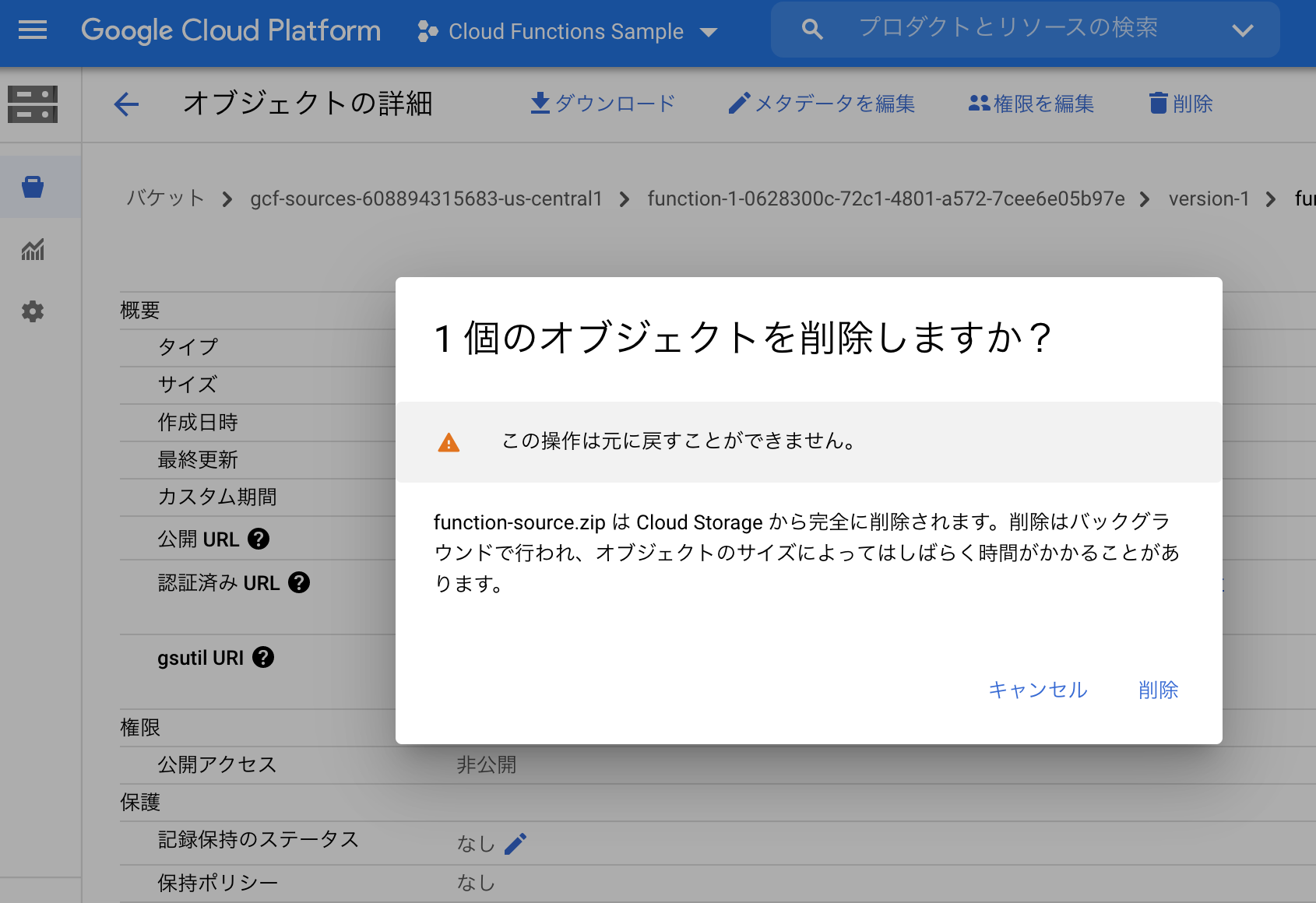Confirm deletion by clicking 削除
The height and width of the screenshot is (903, 1316).
click(1157, 690)
